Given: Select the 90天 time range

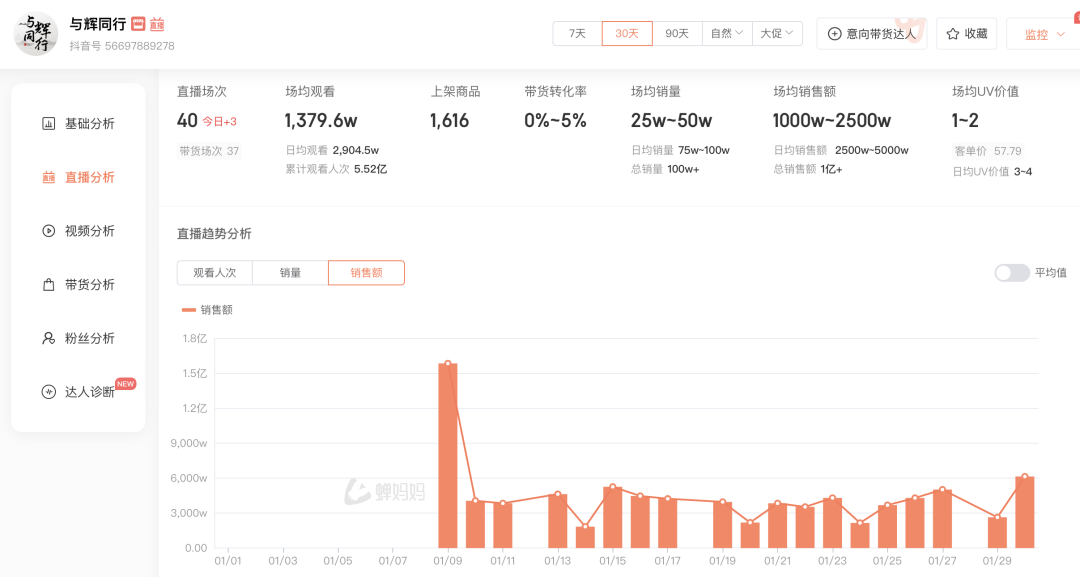Looking at the screenshot, I should pos(677,33).
